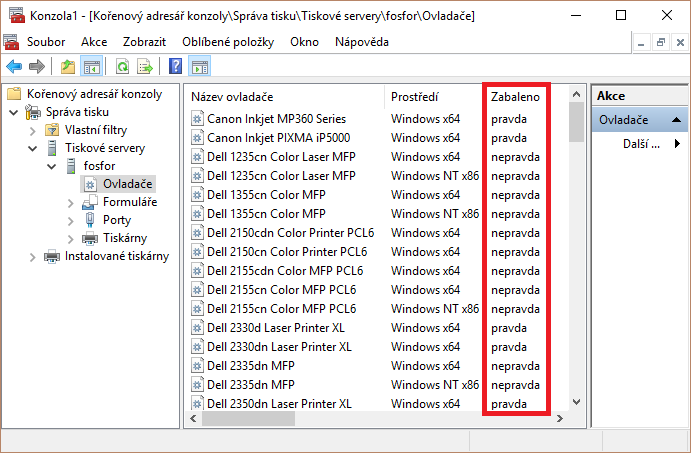Toggle the Show/Hide Action Pane icon

coord(199,67)
